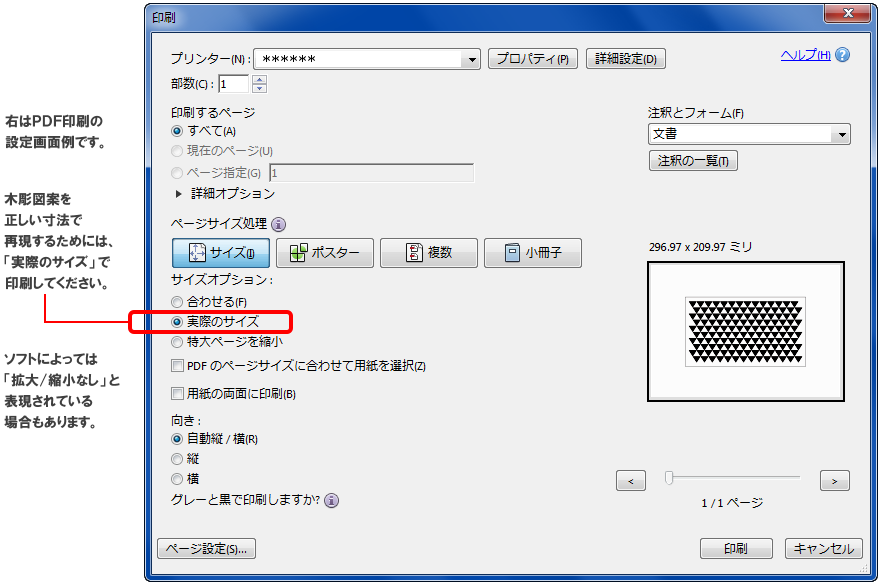Expand 詳細オプション disclosure triangle
The height and width of the screenshot is (586, 882).
(x=179, y=194)
